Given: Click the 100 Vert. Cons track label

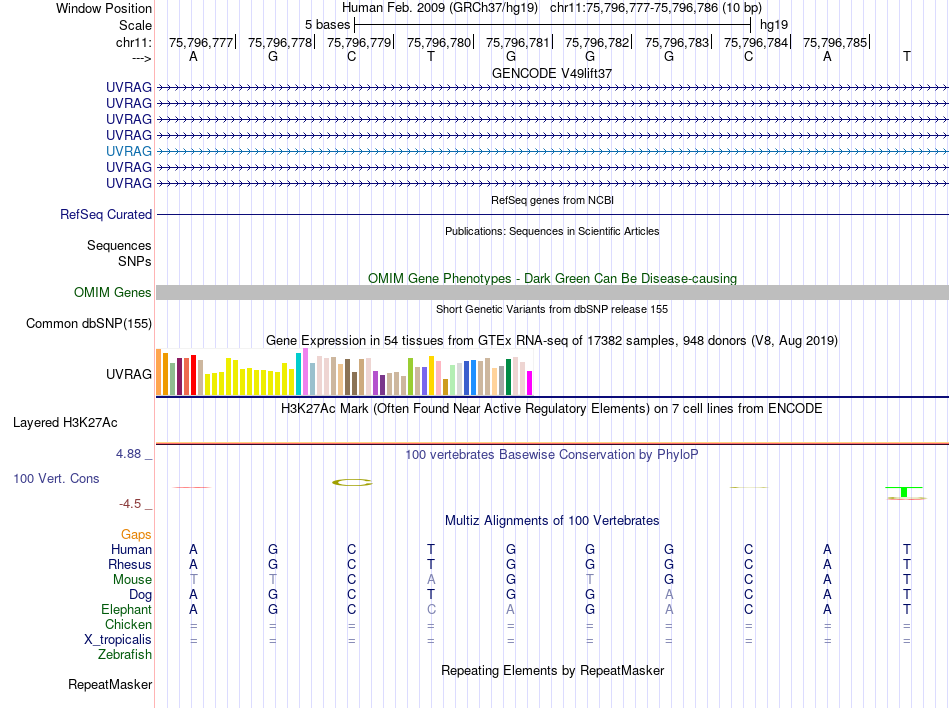Looking at the screenshot, I should [x=56, y=479].
